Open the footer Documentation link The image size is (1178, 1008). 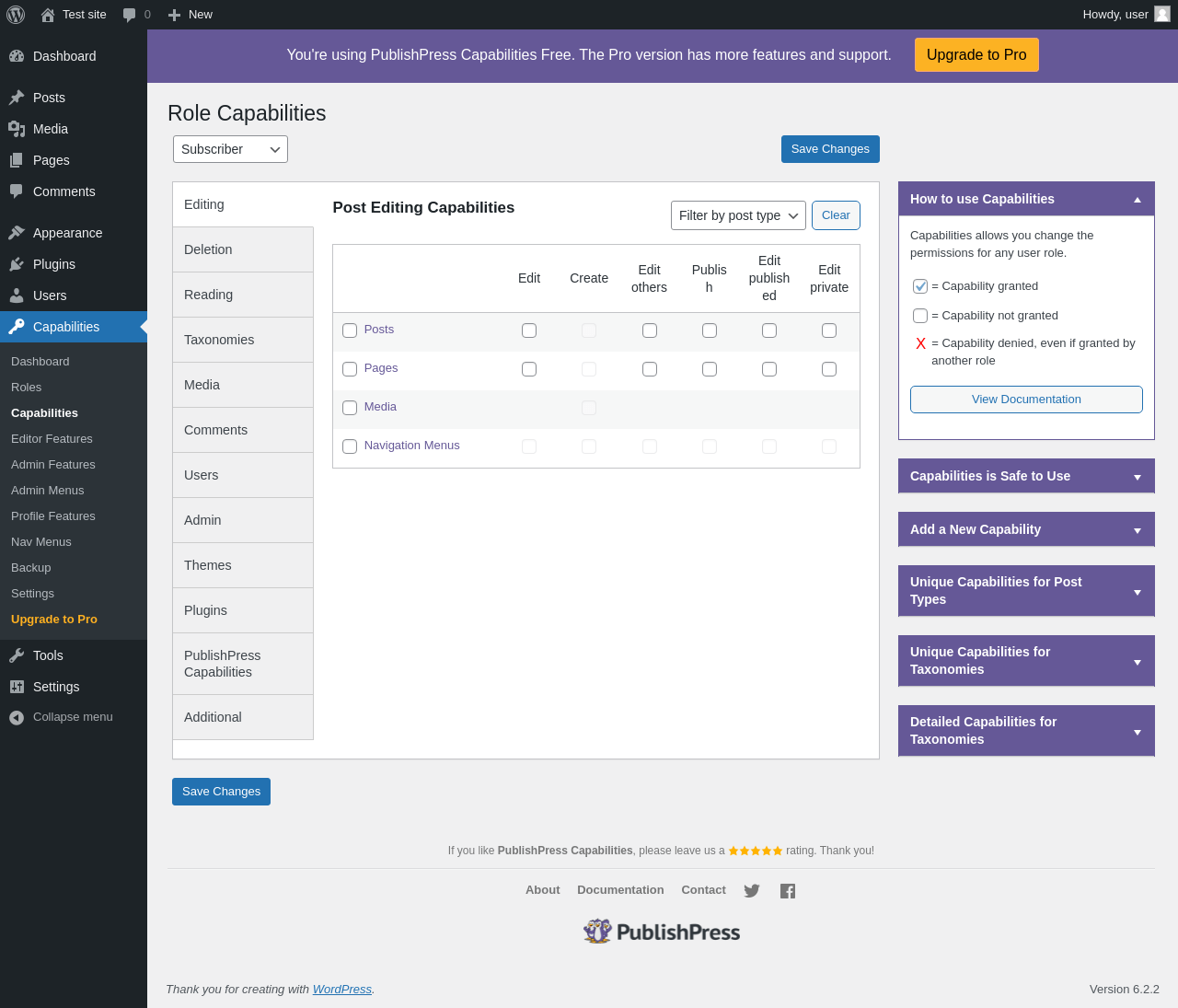point(620,890)
